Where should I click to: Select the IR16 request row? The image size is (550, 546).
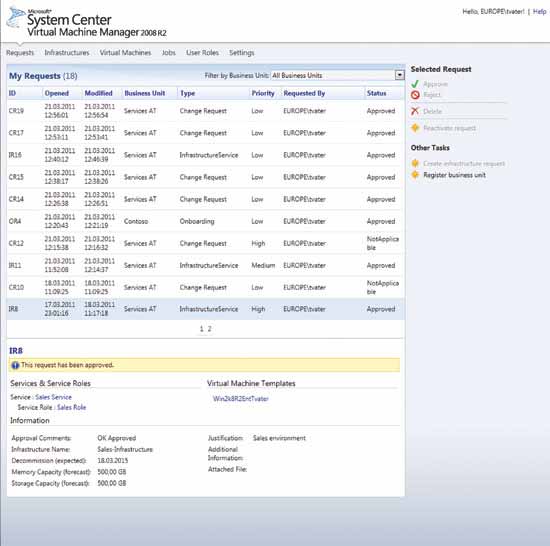click(205, 155)
